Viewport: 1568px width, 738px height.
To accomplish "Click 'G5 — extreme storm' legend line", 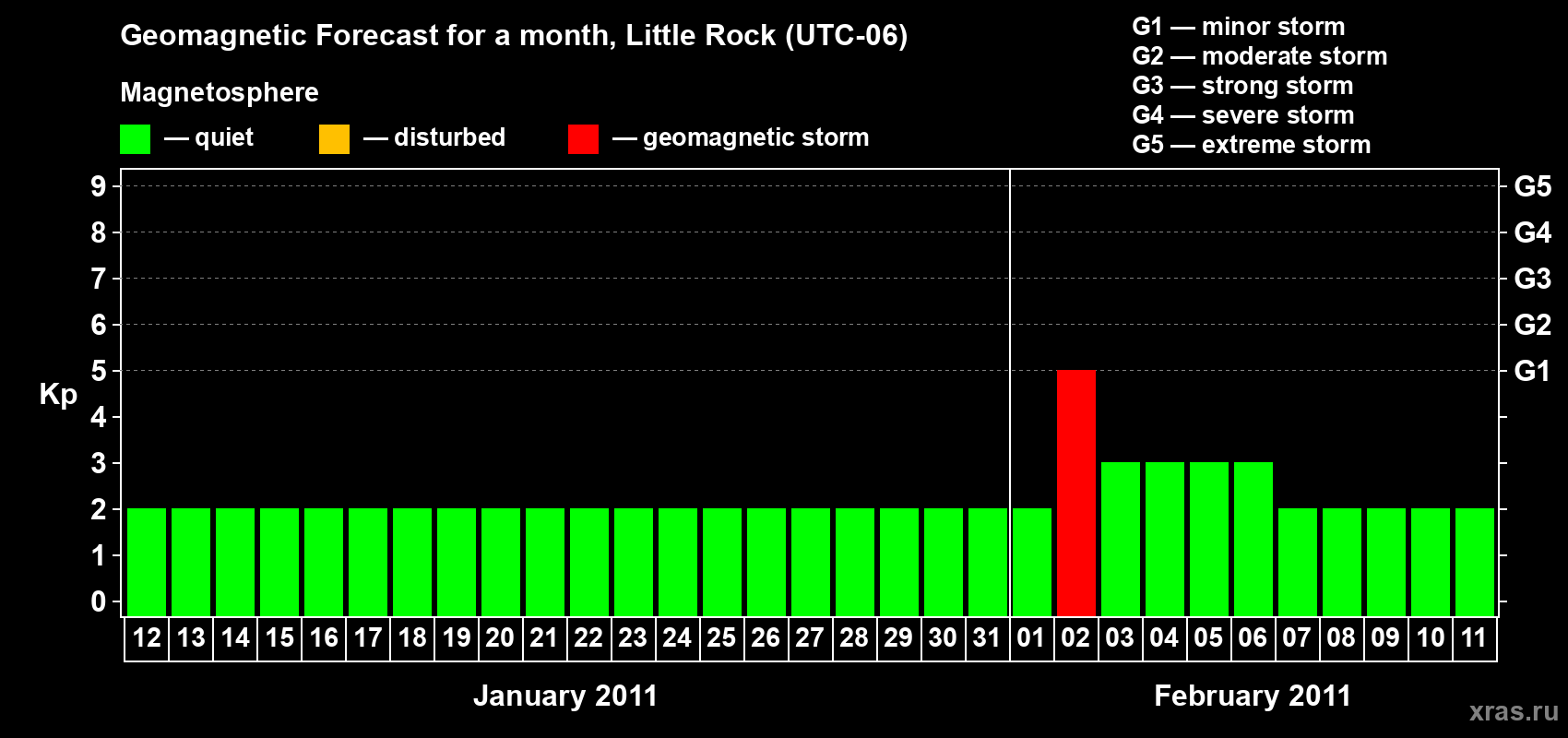I will [1252, 145].
